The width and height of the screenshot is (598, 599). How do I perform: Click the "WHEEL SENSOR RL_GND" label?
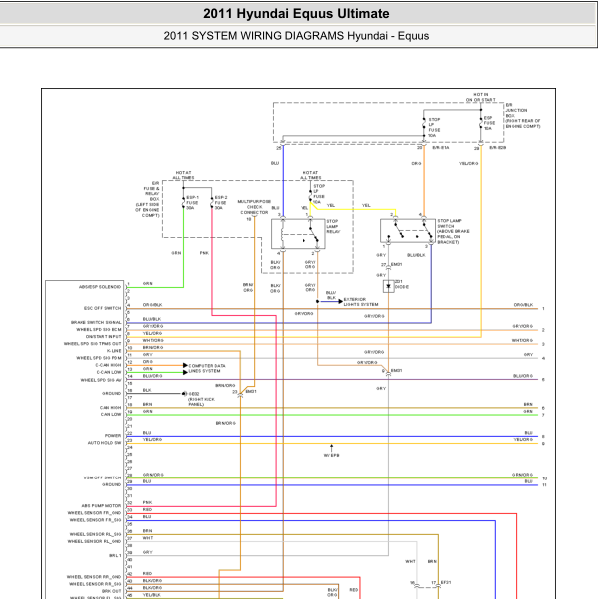pyautogui.click(x=94, y=542)
